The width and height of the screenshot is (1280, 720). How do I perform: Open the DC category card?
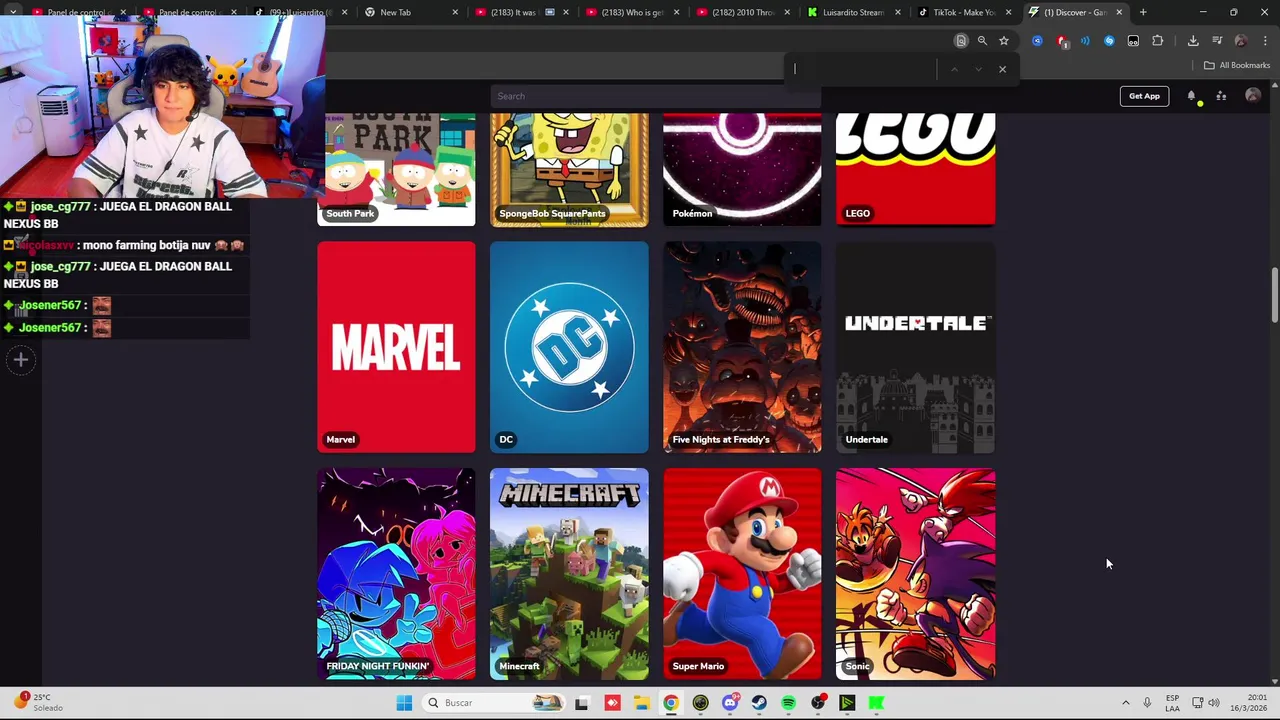569,347
